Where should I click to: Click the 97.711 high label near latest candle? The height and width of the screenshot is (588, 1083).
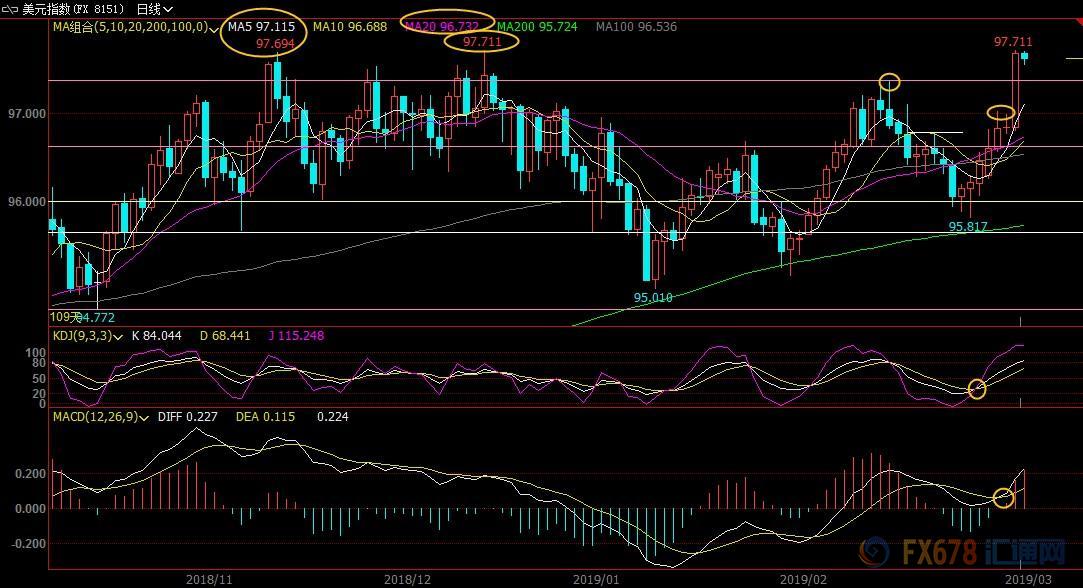tap(1012, 42)
